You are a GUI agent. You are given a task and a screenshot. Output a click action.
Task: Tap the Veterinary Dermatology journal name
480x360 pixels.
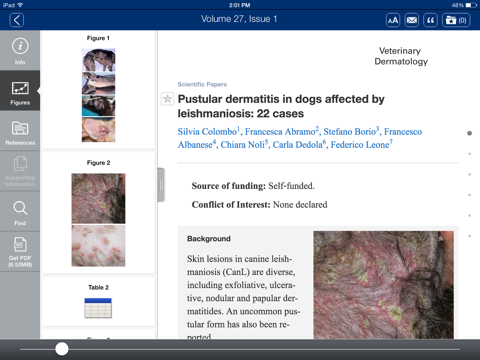click(x=401, y=56)
